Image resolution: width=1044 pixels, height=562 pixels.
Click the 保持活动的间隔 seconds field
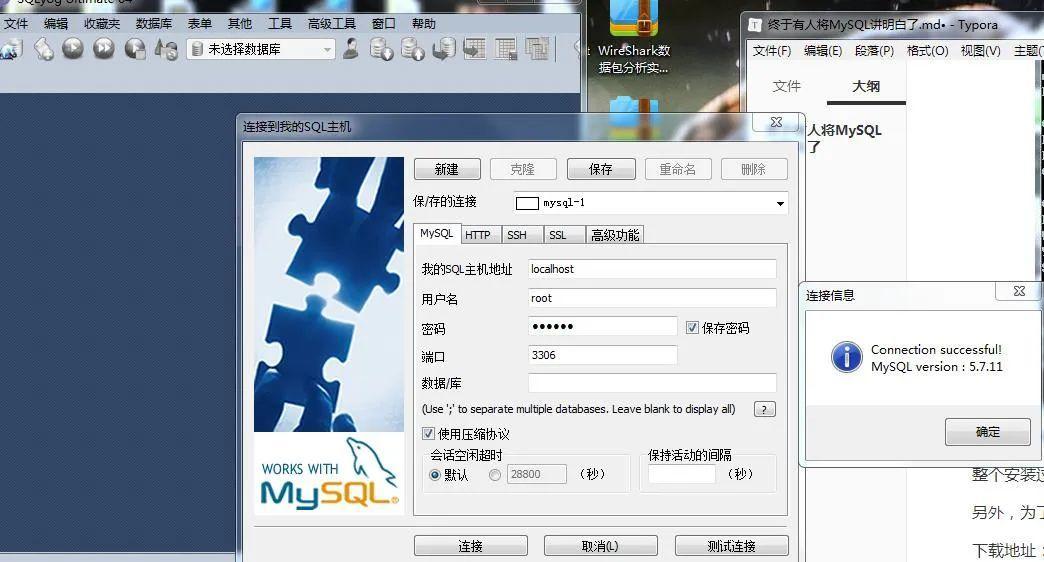click(682, 474)
